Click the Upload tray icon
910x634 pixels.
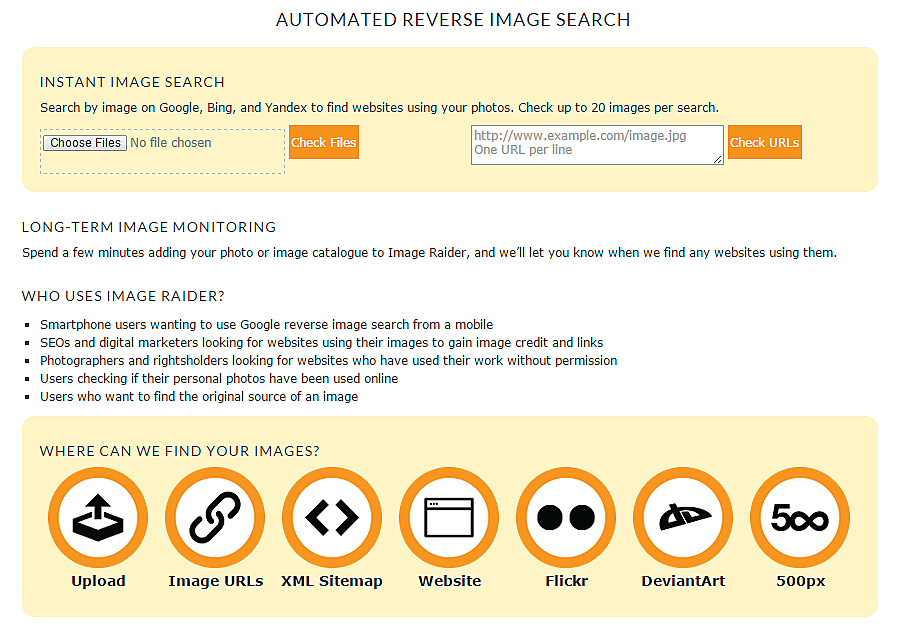(x=98, y=517)
